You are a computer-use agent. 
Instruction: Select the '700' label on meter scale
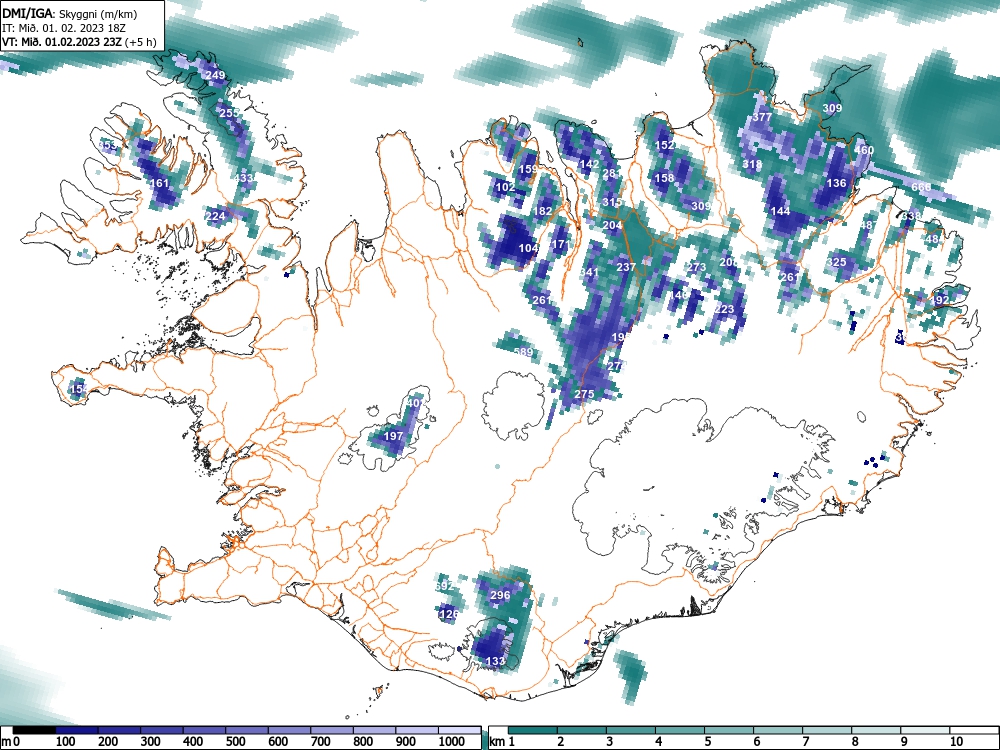click(320, 741)
